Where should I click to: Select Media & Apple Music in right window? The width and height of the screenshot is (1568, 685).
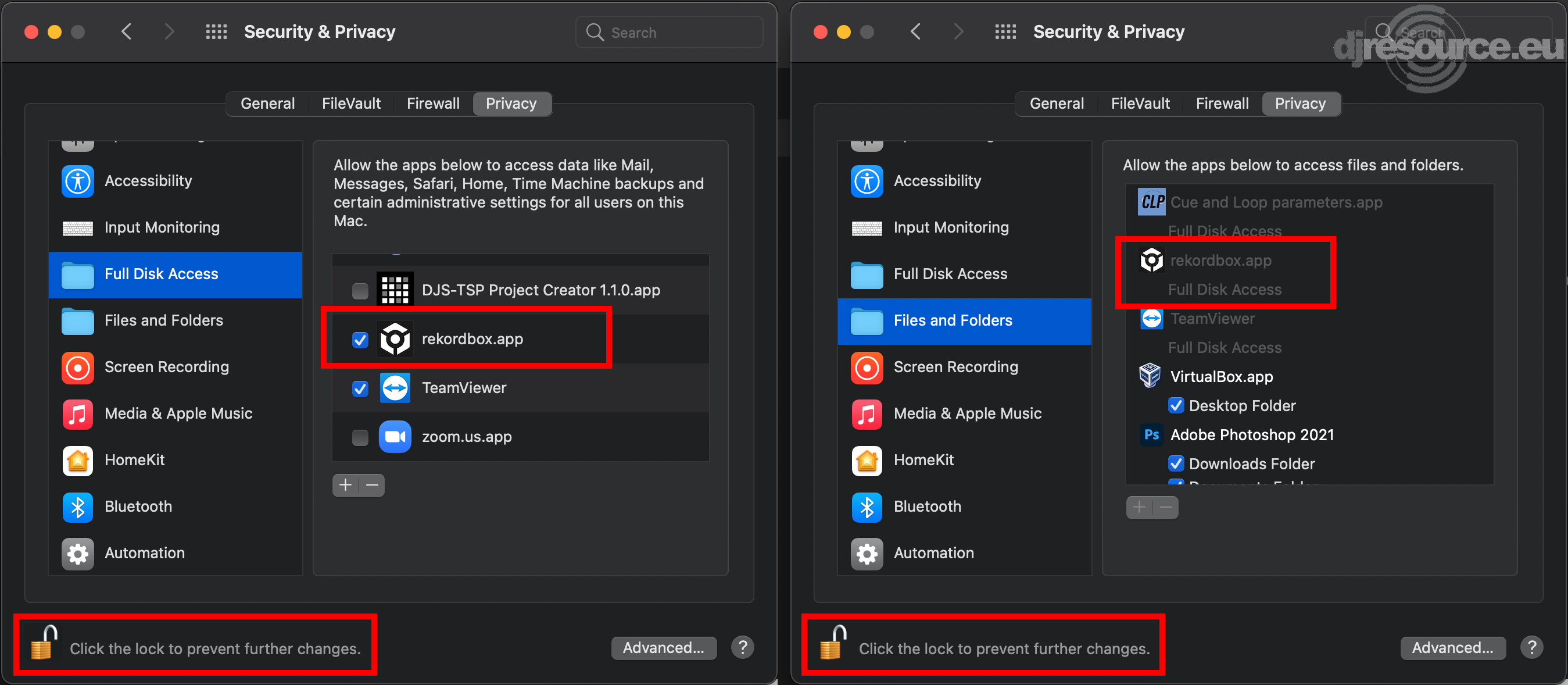point(964,414)
